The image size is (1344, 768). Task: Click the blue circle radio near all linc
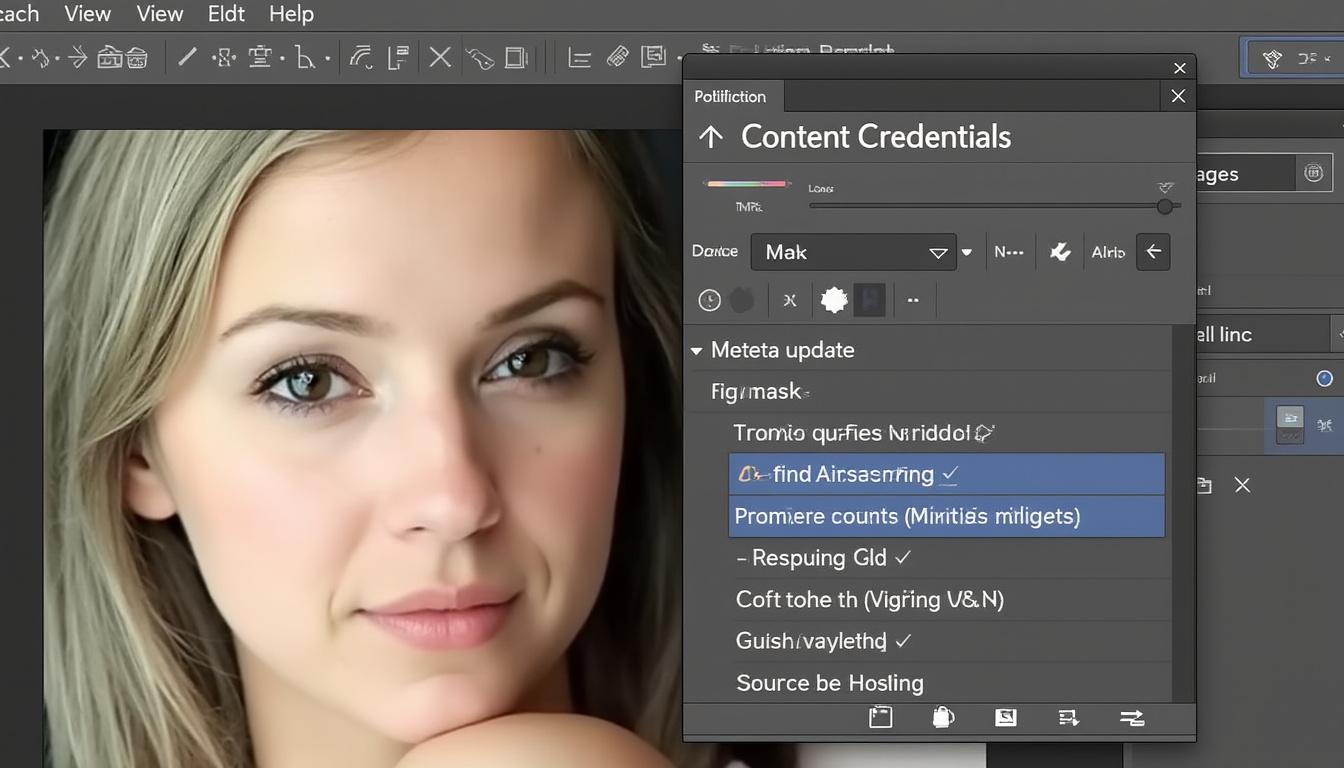pos(1324,378)
